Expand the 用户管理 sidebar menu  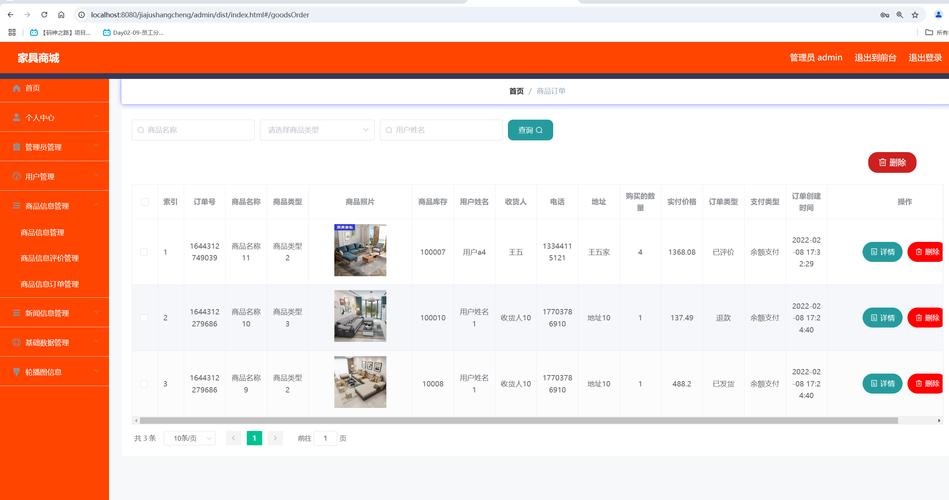[54, 177]
